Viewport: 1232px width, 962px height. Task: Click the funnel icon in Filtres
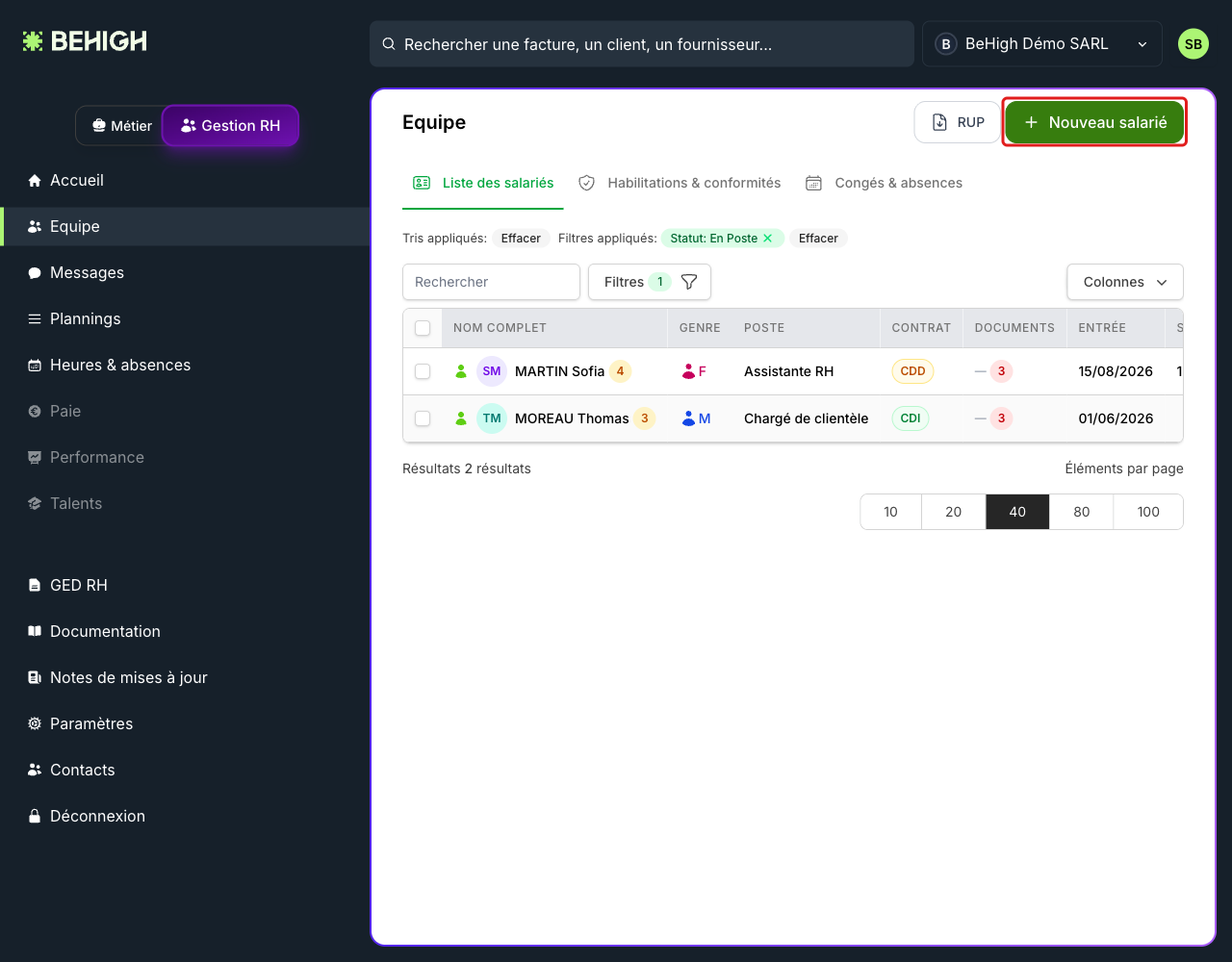[x=689, y=282]
